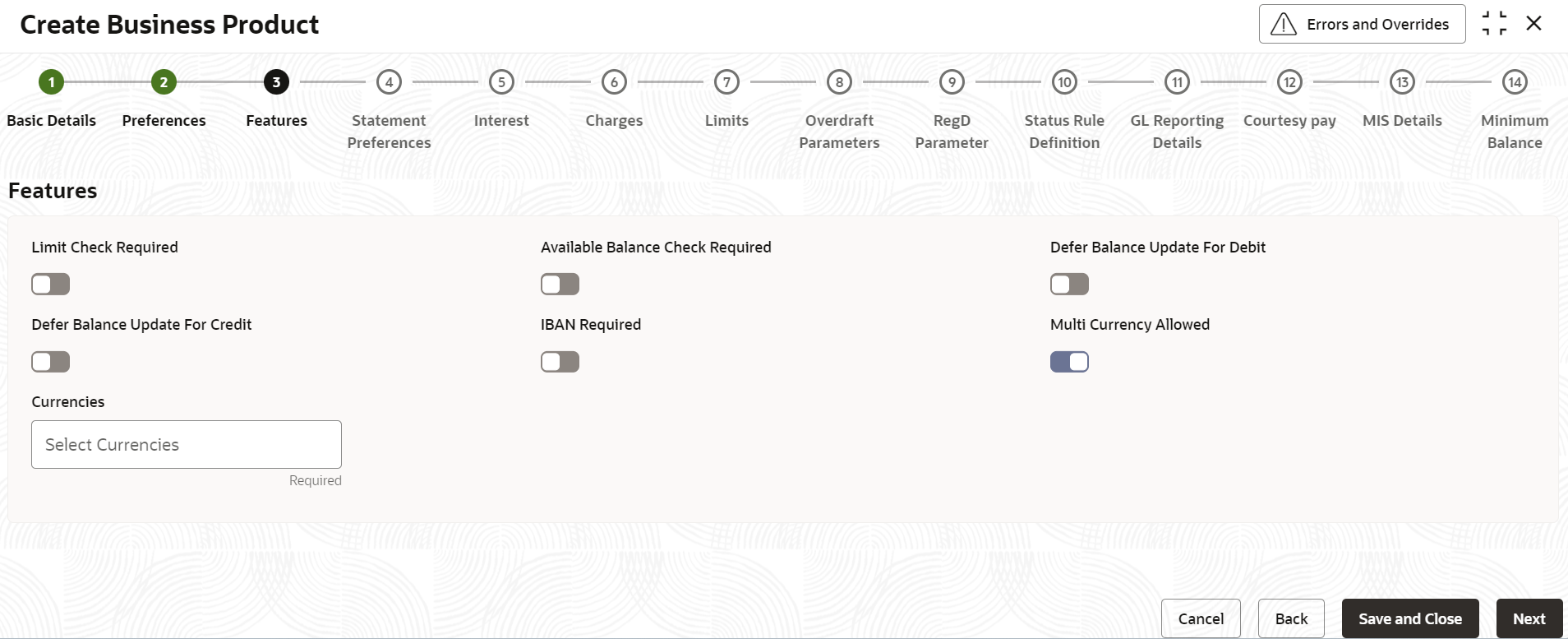Switch to Statement Preferences step label
Screen dimensions: 1568x639
[389, 132]
